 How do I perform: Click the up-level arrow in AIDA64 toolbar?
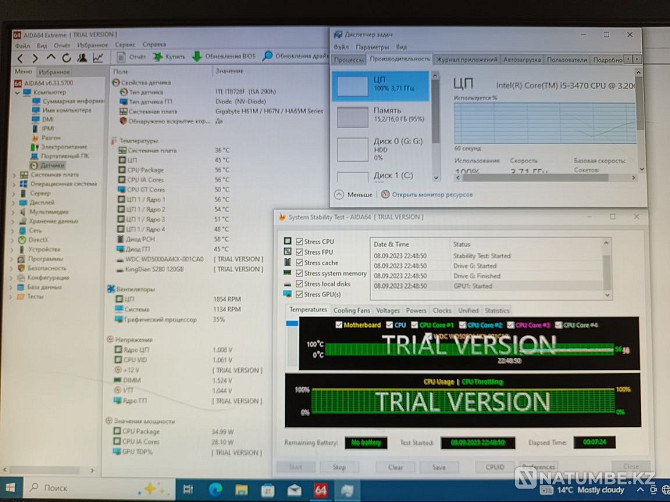(x=51, y=58)
